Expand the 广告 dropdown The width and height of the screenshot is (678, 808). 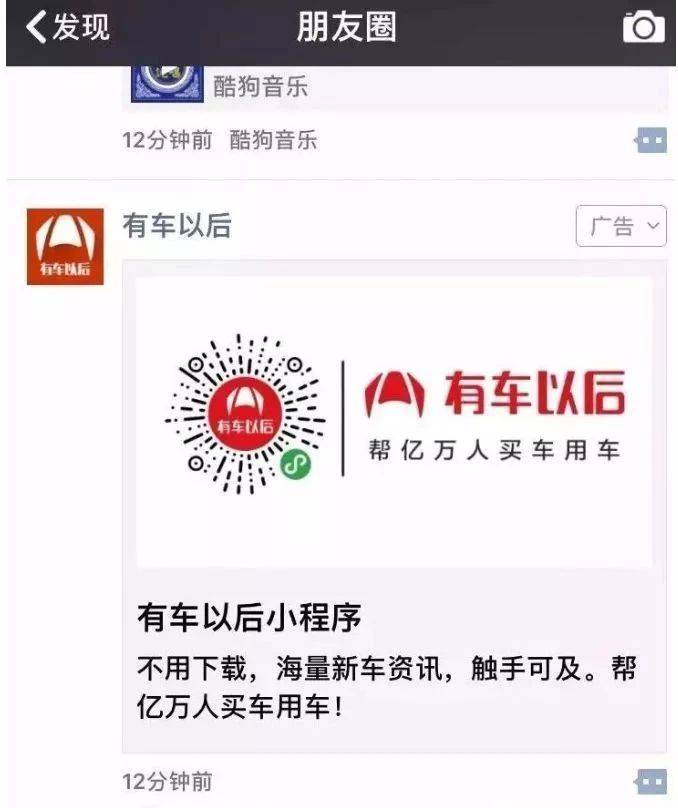(621, 226)
